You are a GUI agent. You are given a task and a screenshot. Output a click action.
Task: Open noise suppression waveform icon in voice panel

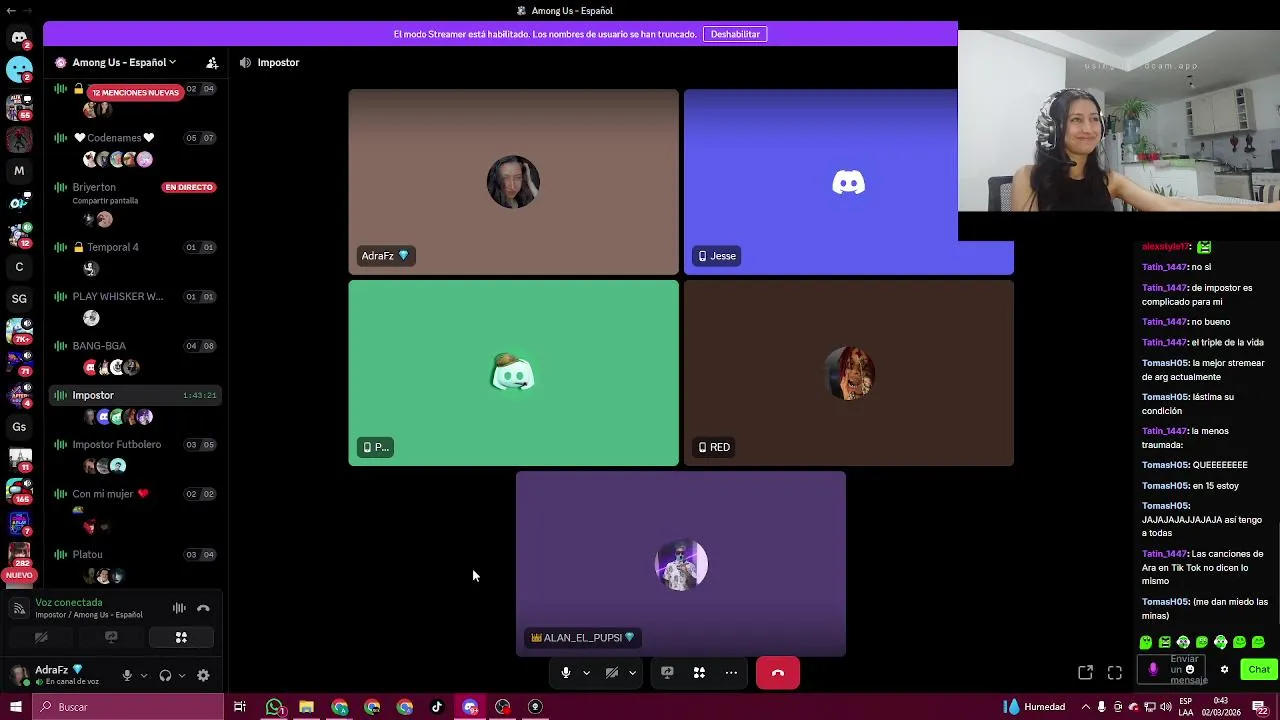click(179, 608)
